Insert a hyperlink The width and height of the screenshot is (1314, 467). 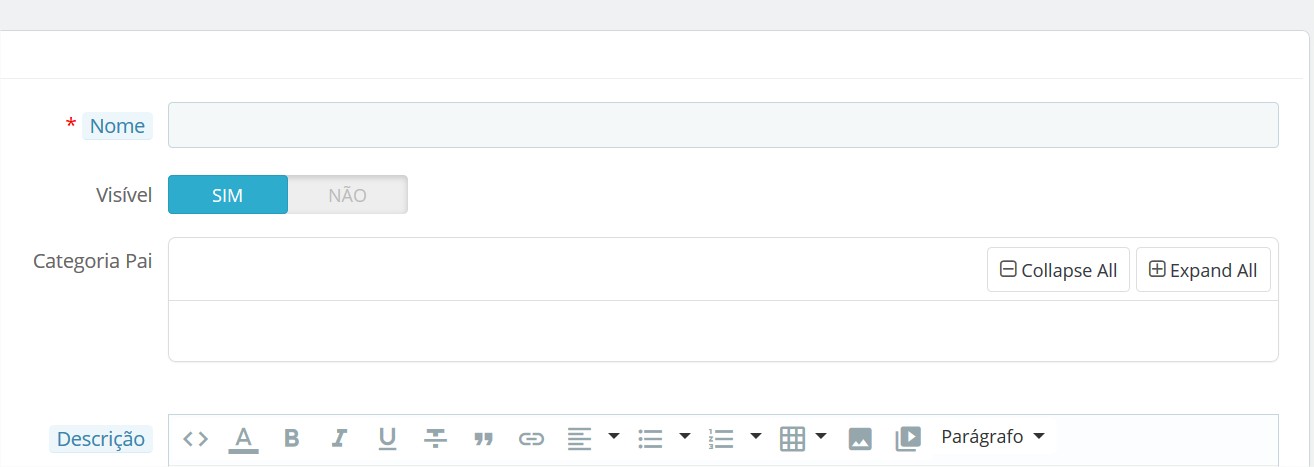click(x=531, y=438)
